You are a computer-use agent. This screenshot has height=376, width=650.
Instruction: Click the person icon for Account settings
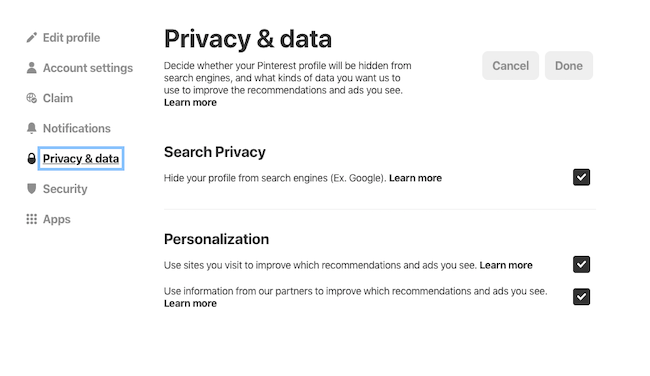[32, 68]
